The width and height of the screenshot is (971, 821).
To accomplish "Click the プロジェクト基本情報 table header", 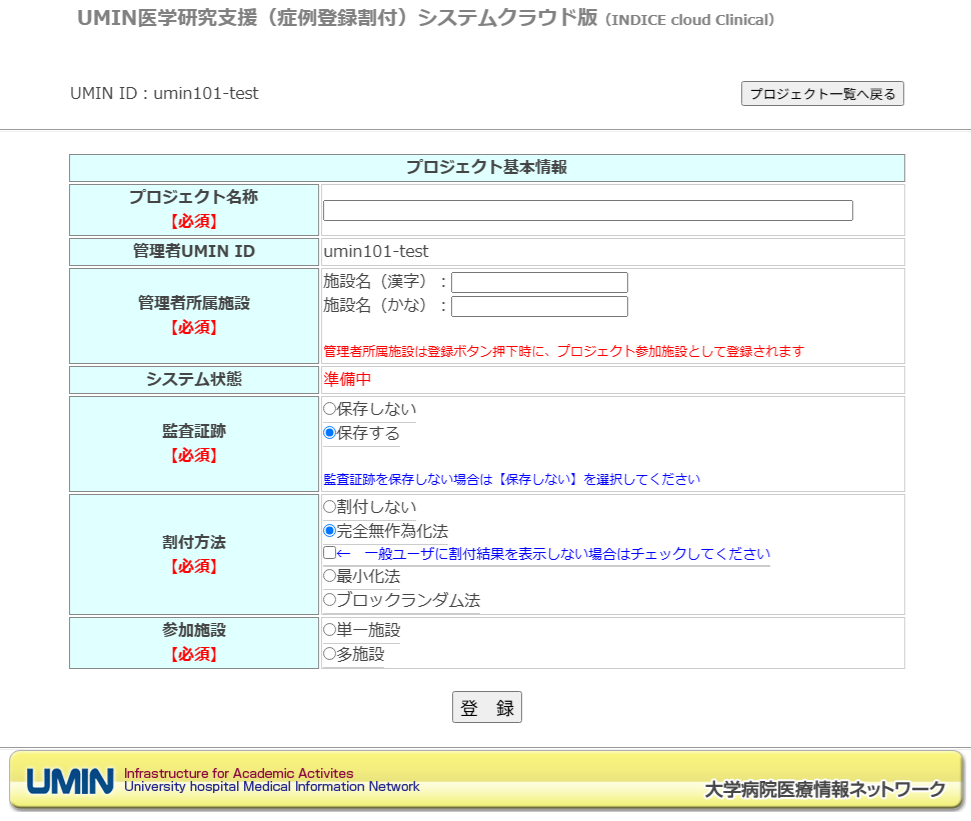I will pyautogui.click(x=486, y=167).
